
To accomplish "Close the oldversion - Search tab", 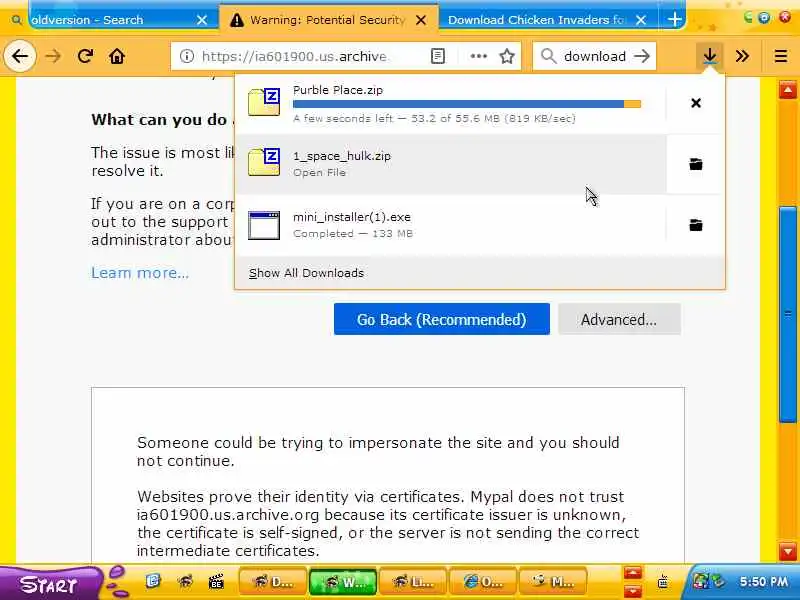I will coord(202,20).
